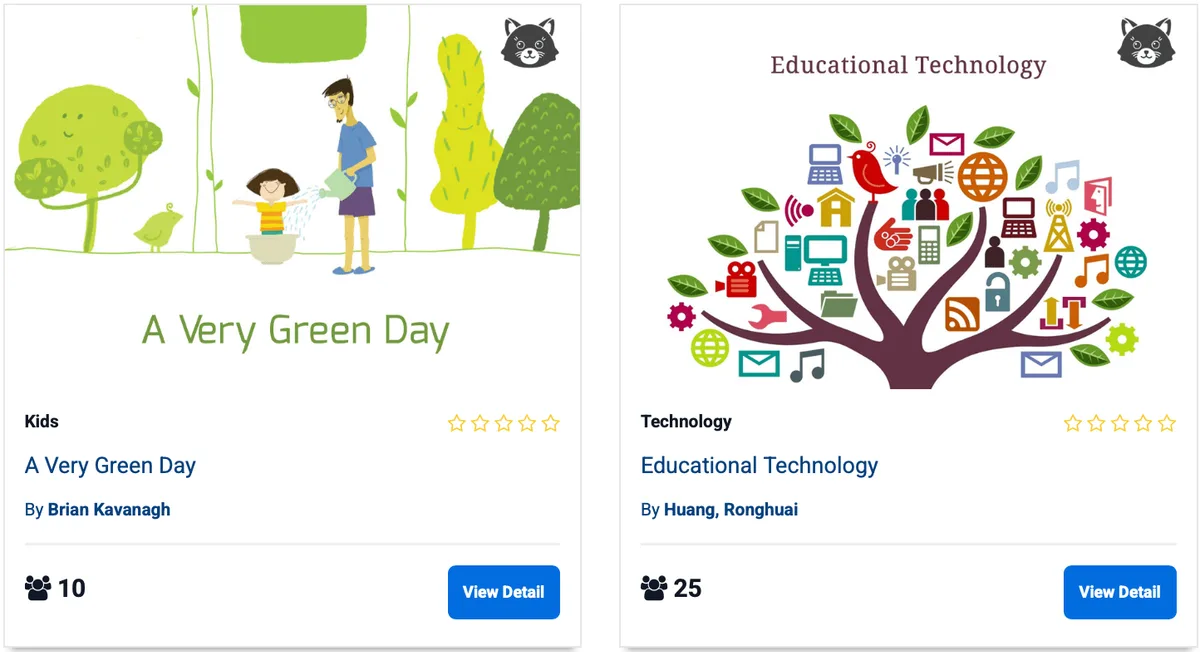Click cat icon on A Very Green Day card
The image size is (1200, 652).
(x=530, y=43)
